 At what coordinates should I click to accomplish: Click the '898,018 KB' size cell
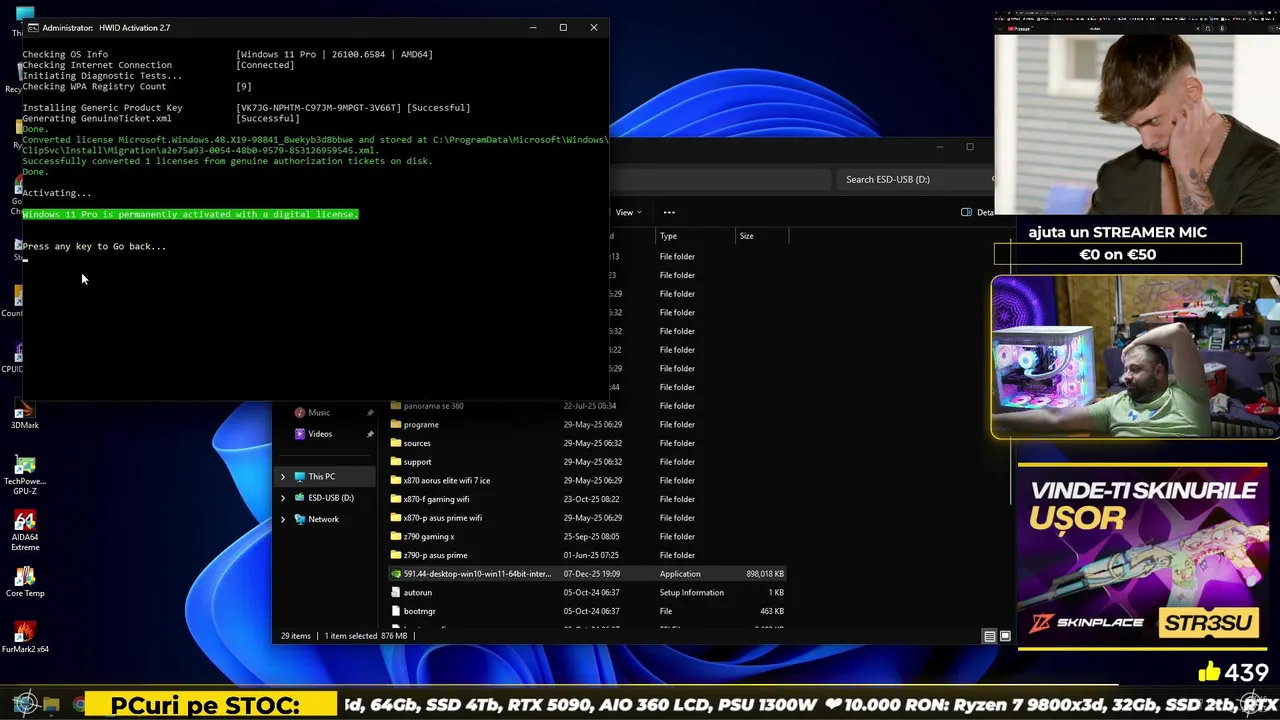tap(765, 574)
